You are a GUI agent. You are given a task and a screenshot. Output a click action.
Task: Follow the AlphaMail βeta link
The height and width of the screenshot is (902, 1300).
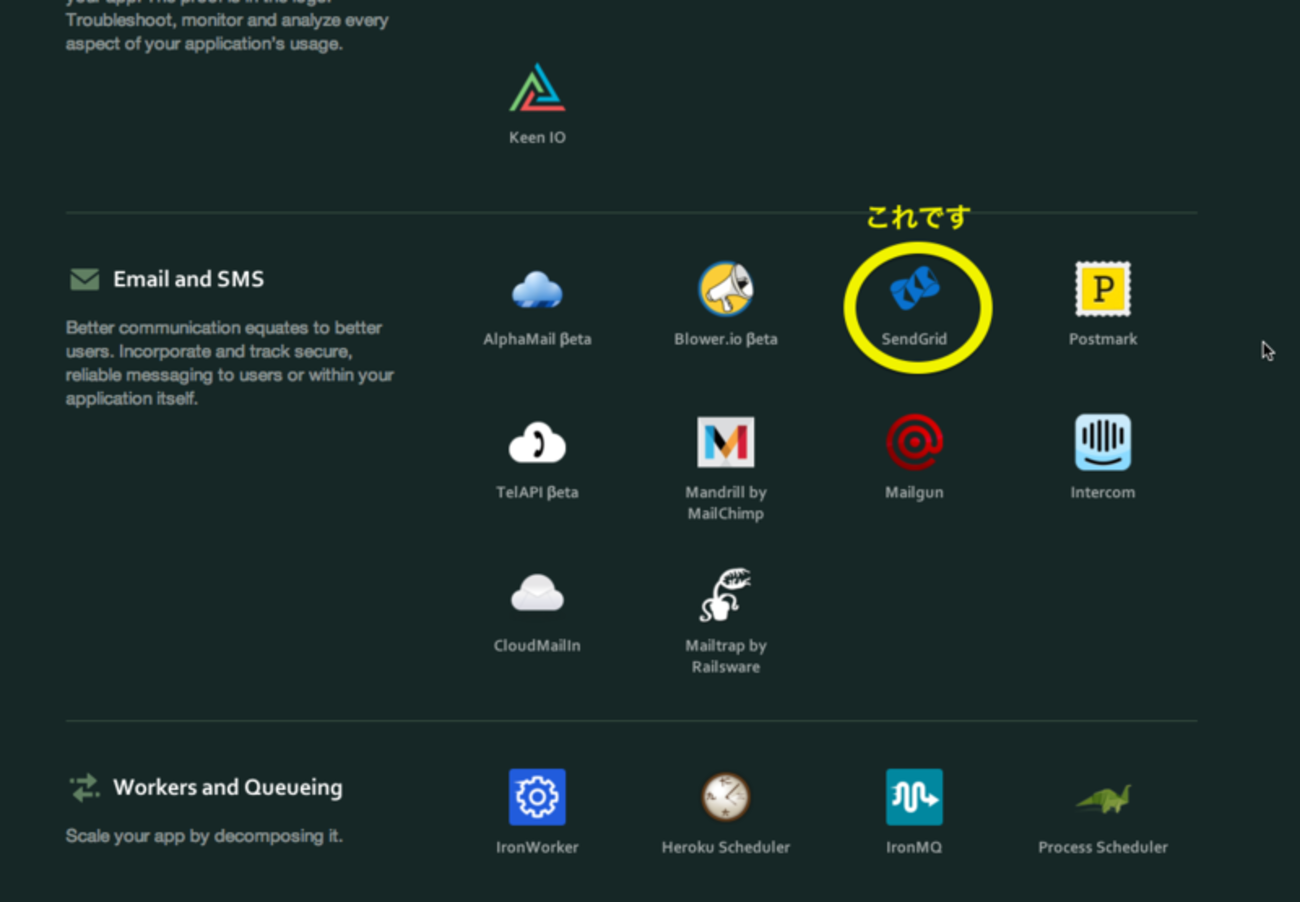point(537,339)
